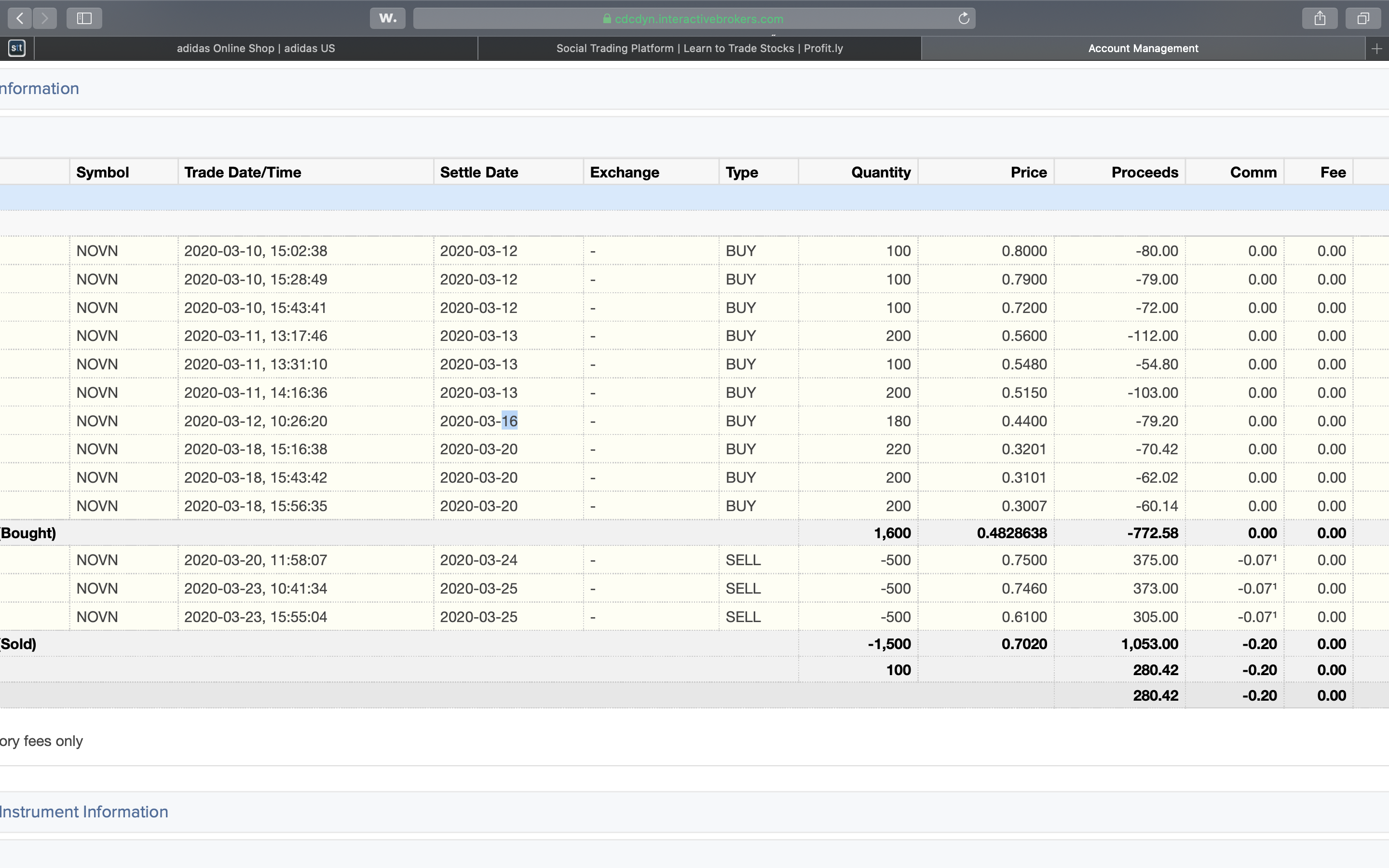Screen dimensions: 1389x868
Task: Click the Proceeds column header
Action: pyautogui.click(x=1144, y=172)
